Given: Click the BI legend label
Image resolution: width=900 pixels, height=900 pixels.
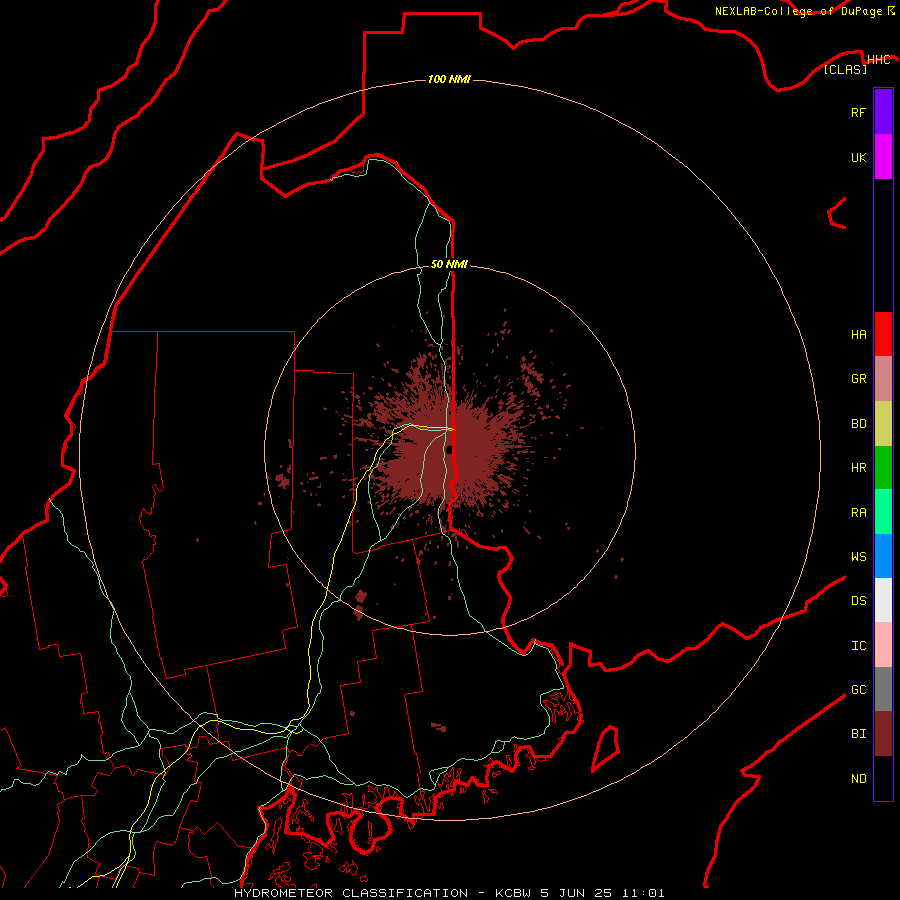Looking at the screenshot, I should pyautogui.click(x=858, y=734).
